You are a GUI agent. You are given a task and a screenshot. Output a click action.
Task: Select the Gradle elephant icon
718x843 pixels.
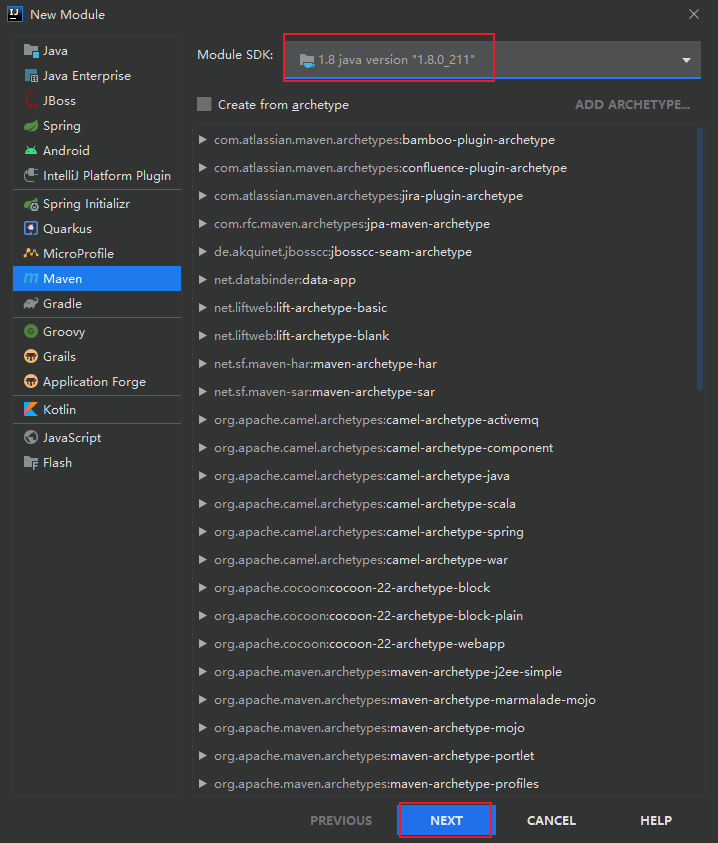[x=31, y=304]
